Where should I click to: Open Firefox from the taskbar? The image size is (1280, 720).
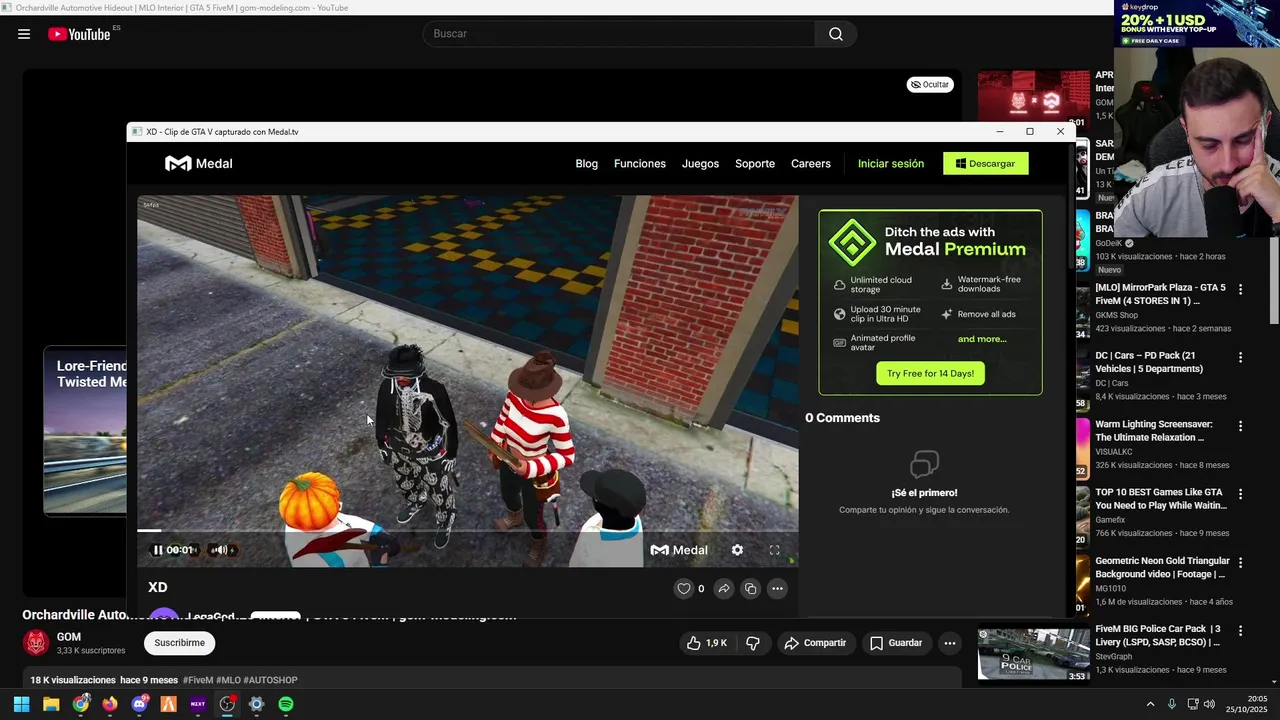110,704
